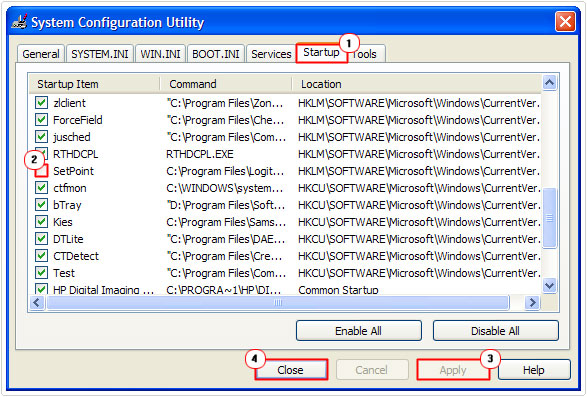Check the SetPoint startup checkbox
The height and width of the screenshot is (397, 587).
[x=41, y=171]
